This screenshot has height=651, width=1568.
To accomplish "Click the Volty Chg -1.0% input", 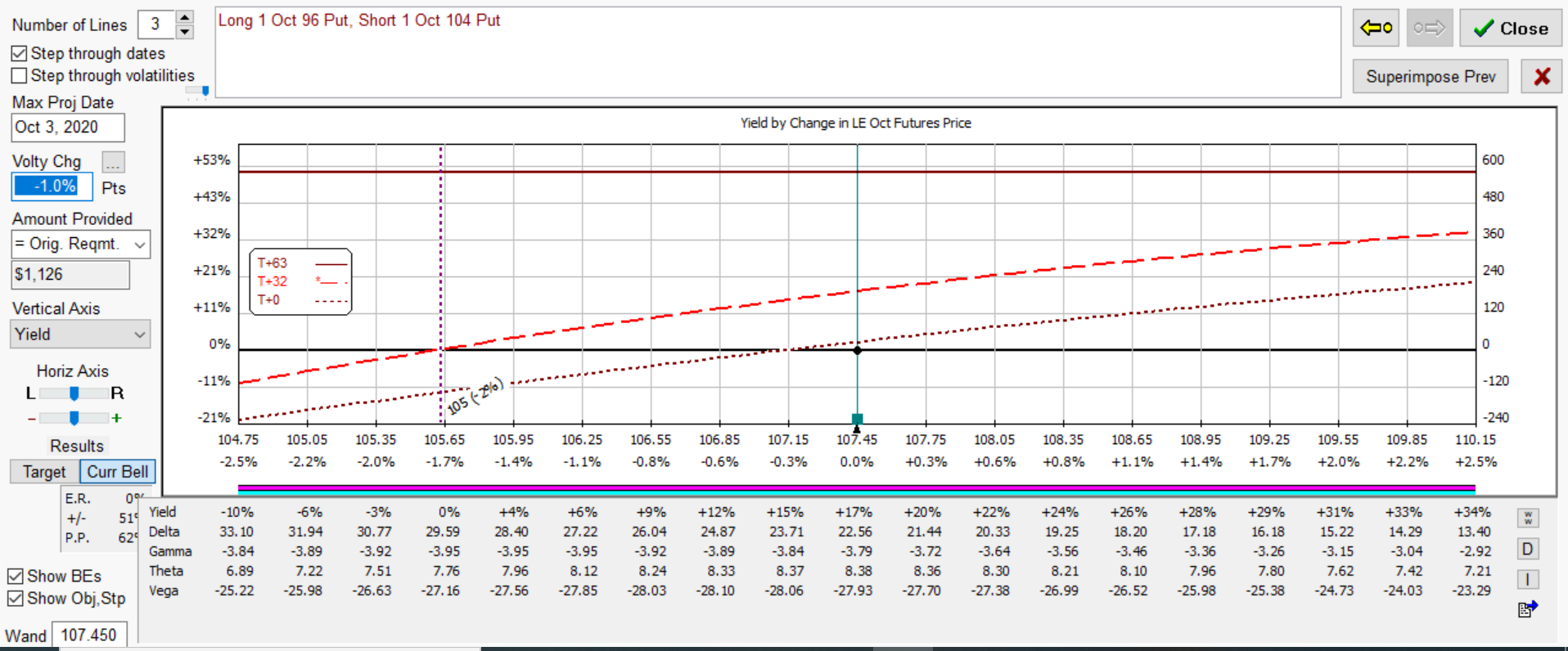I will pyautogui.click(x=52, y=186).
